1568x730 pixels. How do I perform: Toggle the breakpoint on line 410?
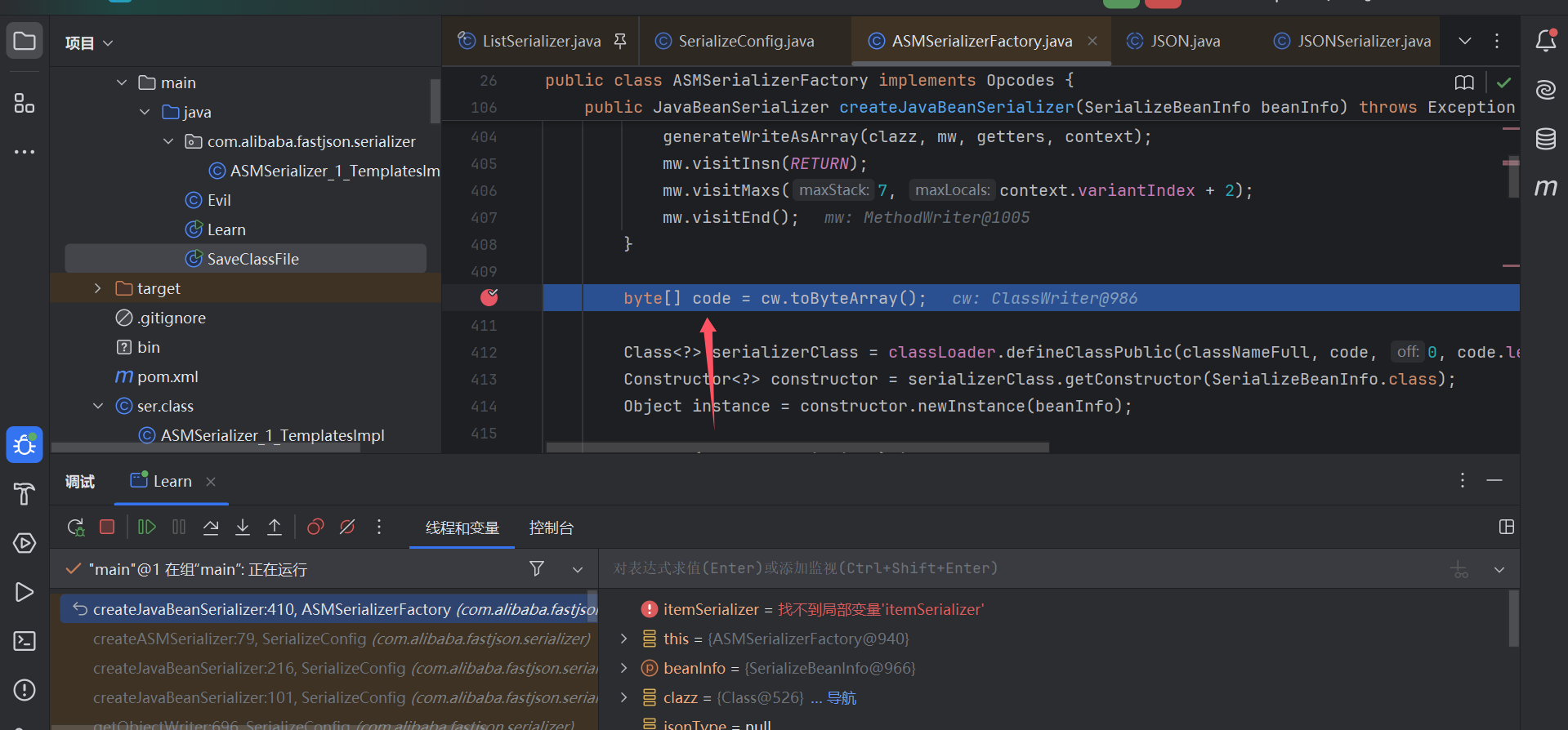pos(489,297)
